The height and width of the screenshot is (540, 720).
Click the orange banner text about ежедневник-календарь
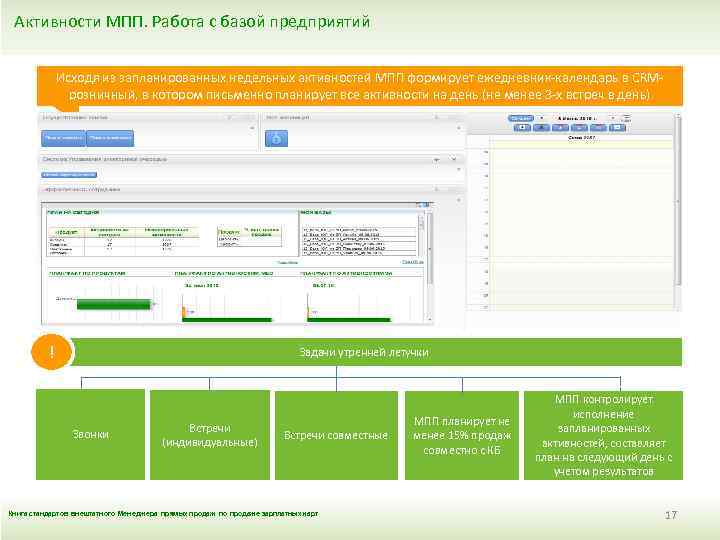(x=360, y=86)
